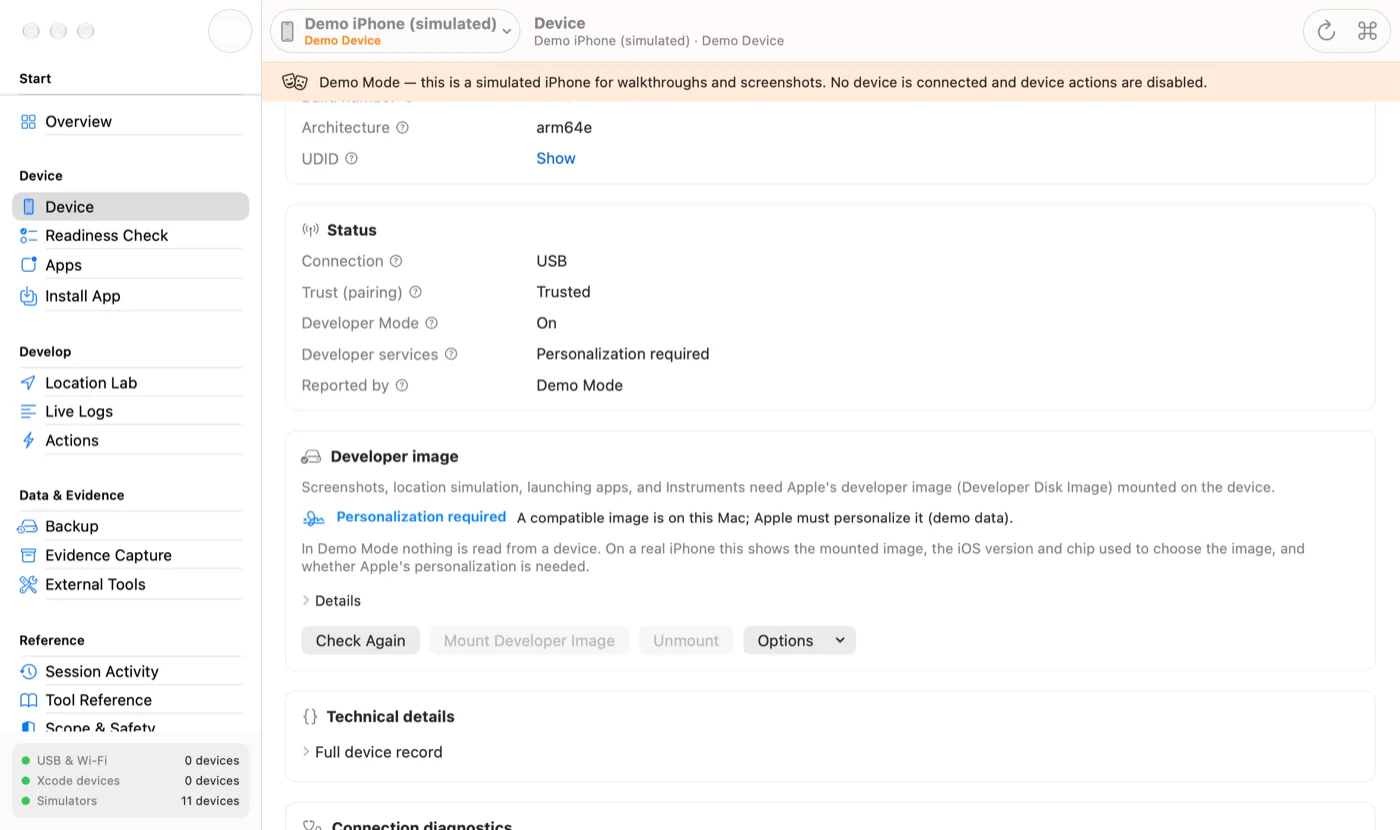Click the Session Activity clock icon
Image resolution: width=1400 pixels, height=830 pixels.
(x=28, y=671)
